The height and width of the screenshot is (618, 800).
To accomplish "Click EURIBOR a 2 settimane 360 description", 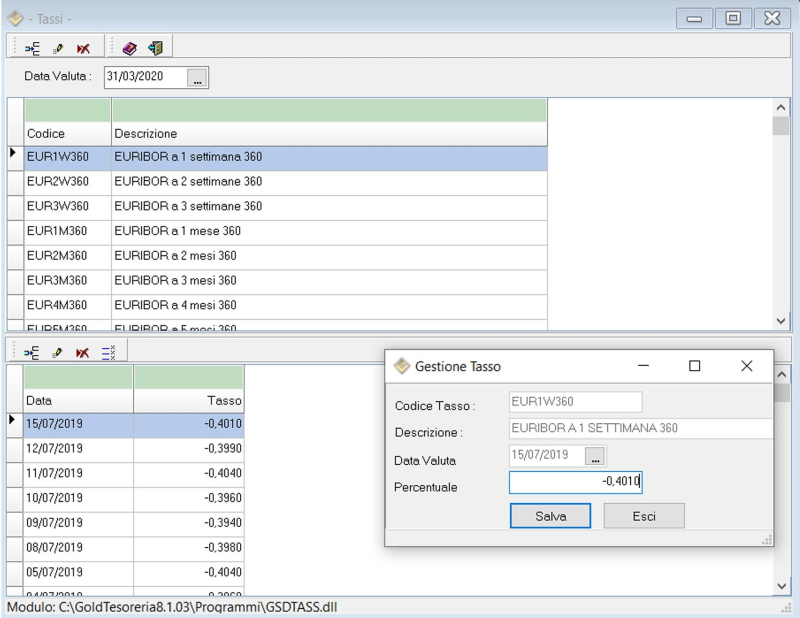I will tap(188, 182).
